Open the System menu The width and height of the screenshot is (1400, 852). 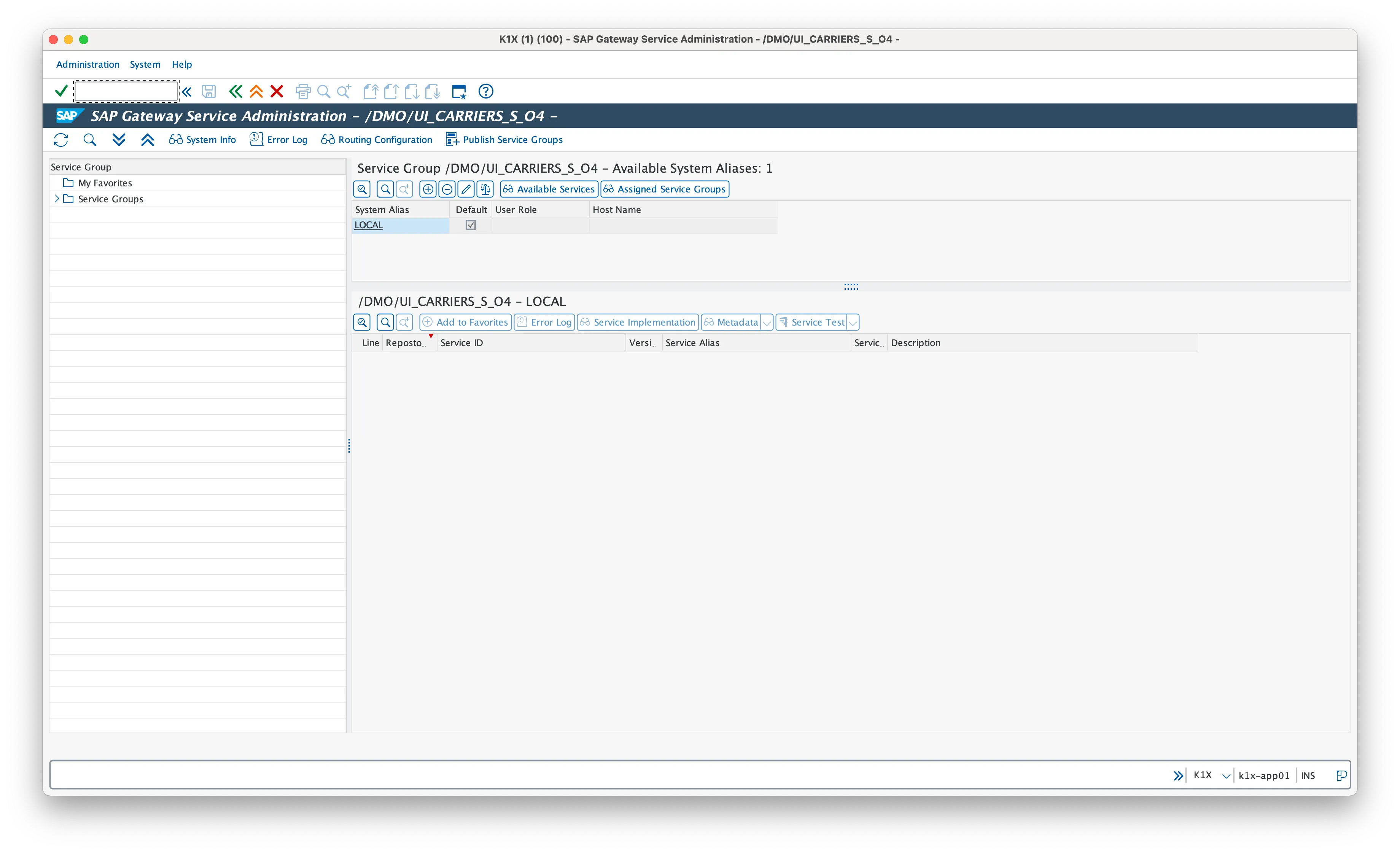(145, 64)
